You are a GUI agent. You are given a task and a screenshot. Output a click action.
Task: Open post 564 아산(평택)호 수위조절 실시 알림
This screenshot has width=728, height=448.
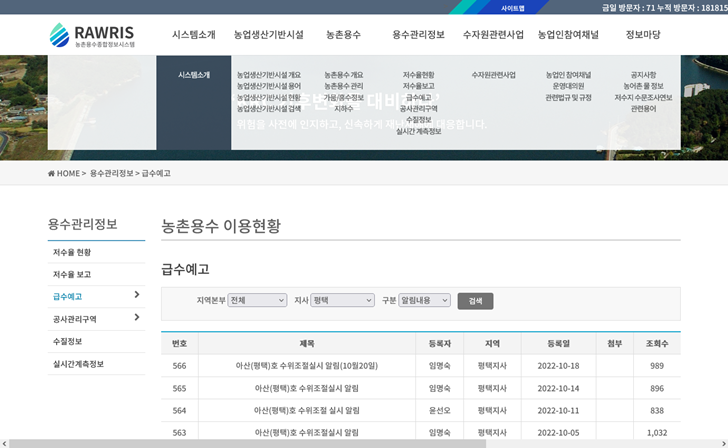point(307,410)
